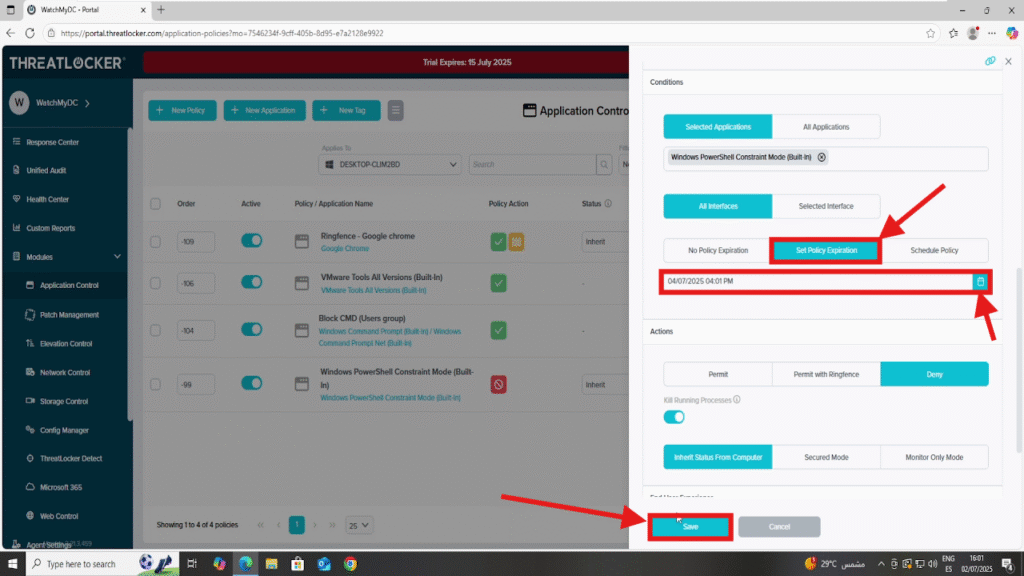Open Network Control module

click(x=65, y=372)
